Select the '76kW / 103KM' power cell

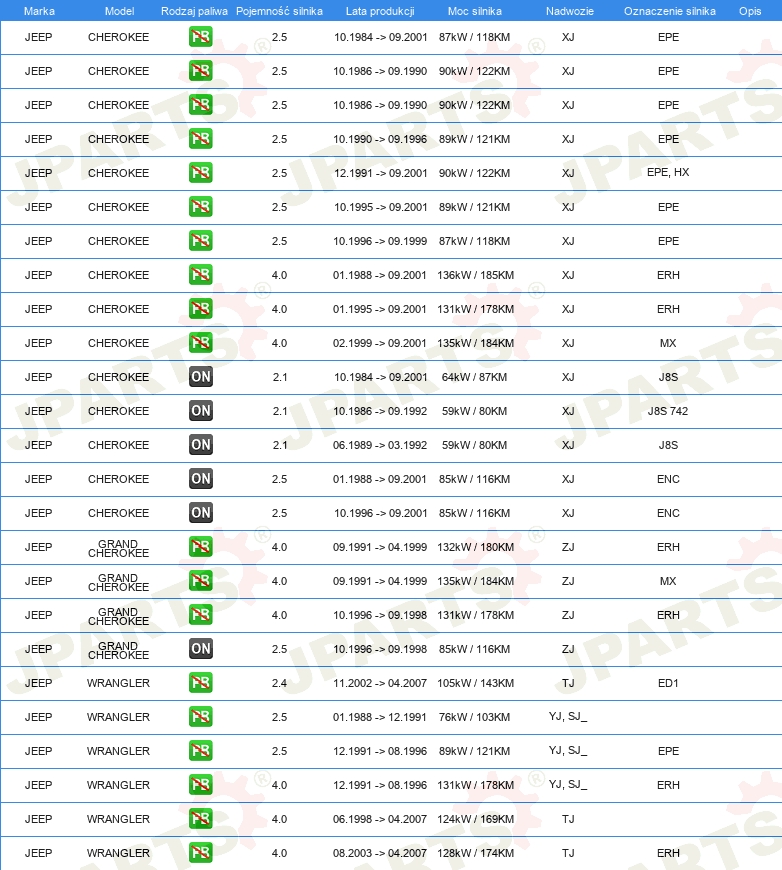pos(475,717)
